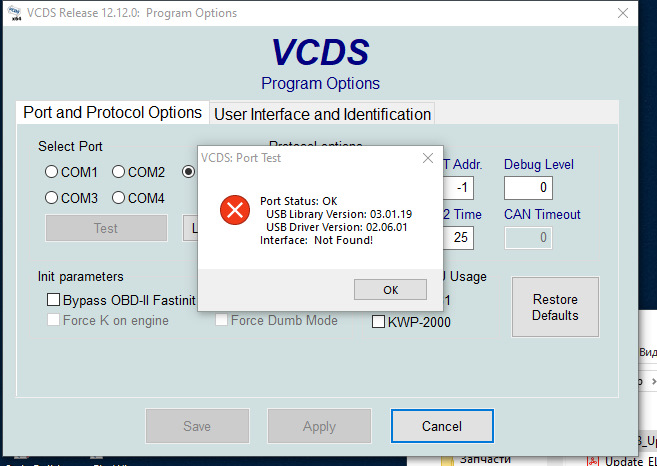The width and height of the screenshot is (657, 466).
Task: Cancel the Program Options window
Action: point(441,426)
